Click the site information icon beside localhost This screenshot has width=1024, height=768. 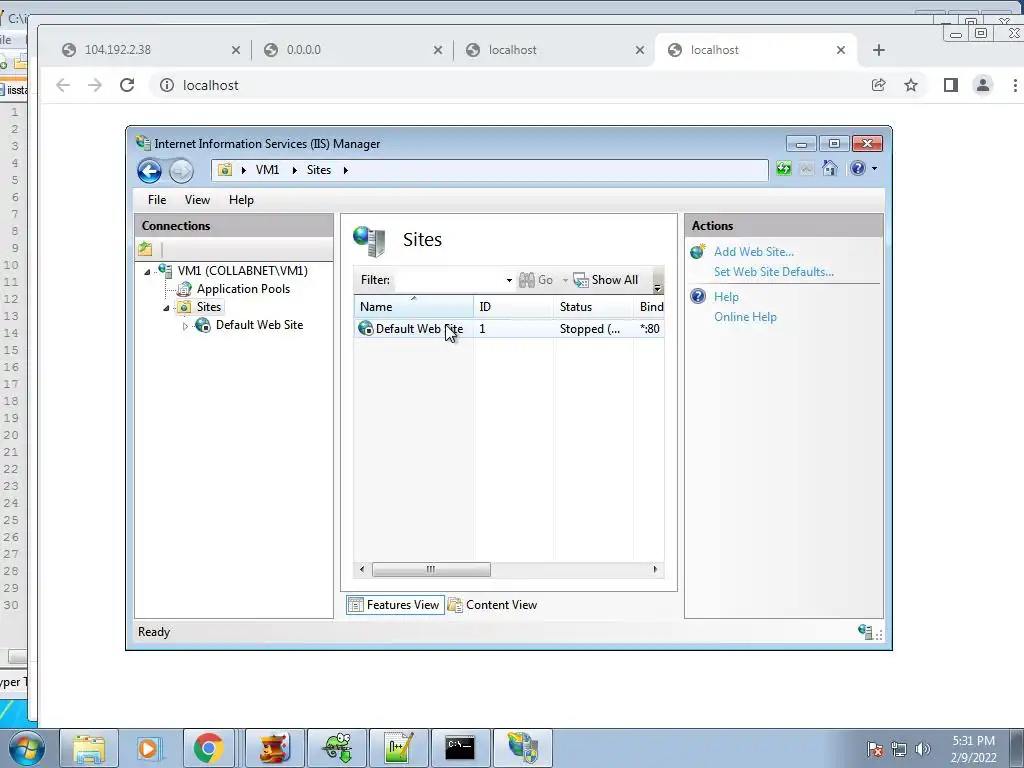pyautogui.click(x=167, y=86)
